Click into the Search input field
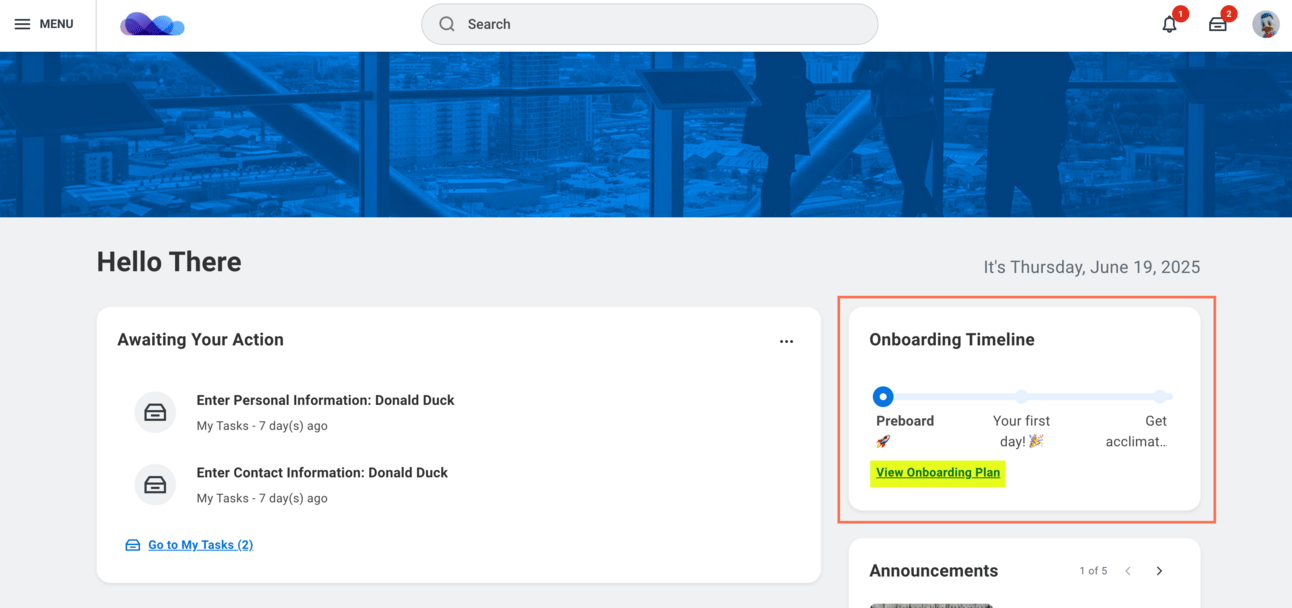The width and height of the screenshot is (1292, 608). (650, 24)
